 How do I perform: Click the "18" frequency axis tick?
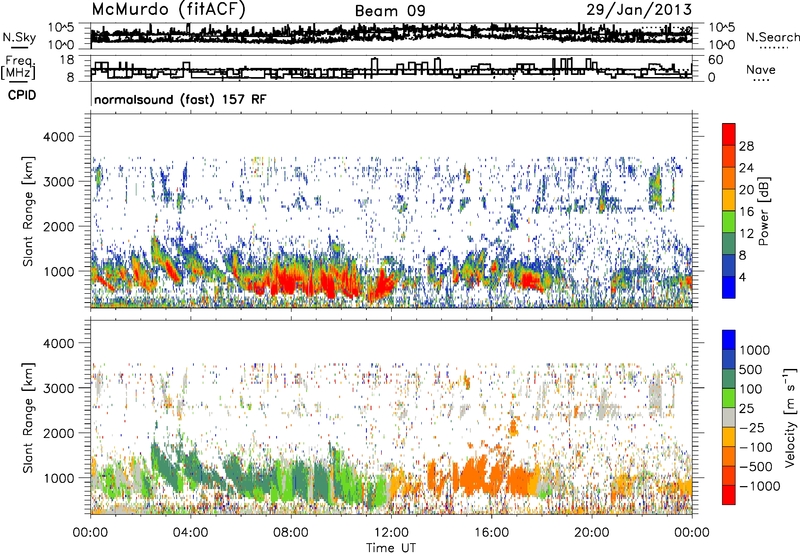[67, 60]
